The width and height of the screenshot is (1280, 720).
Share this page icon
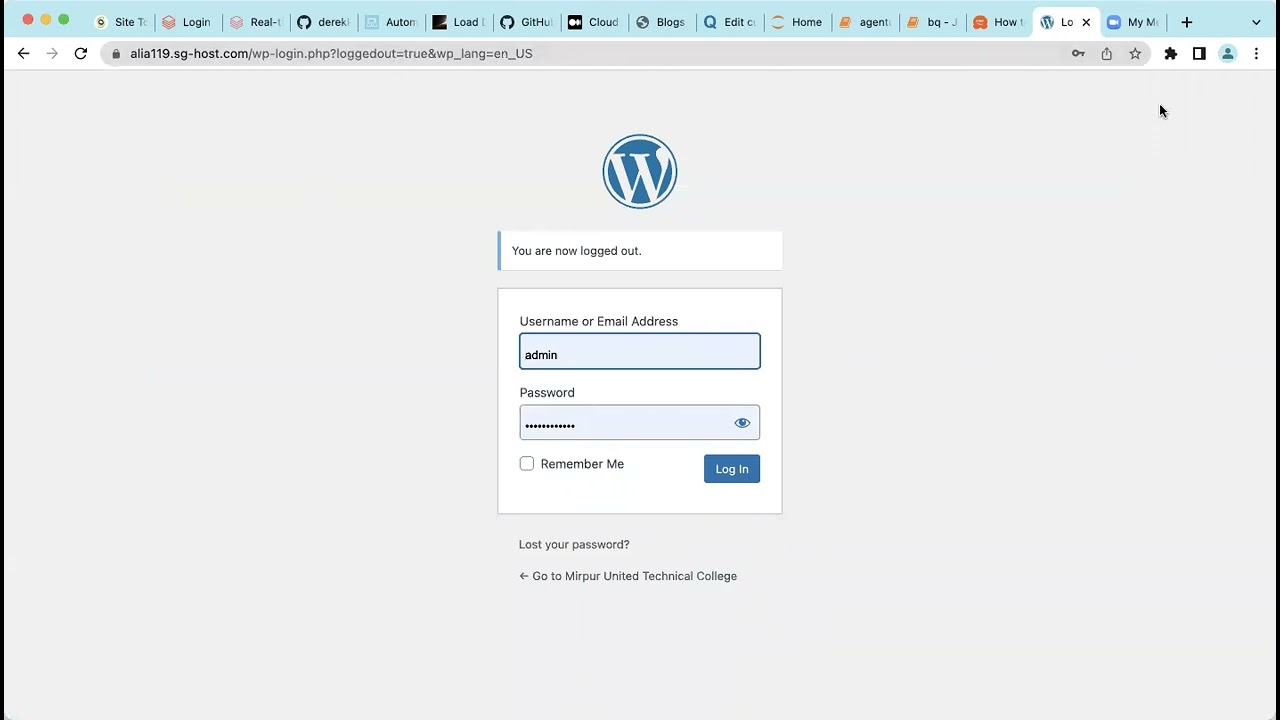[1107, 54]
